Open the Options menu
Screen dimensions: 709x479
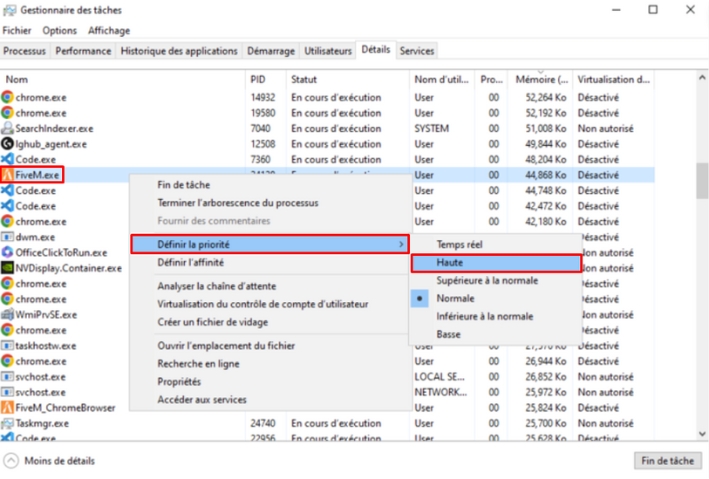pos(59,31)
